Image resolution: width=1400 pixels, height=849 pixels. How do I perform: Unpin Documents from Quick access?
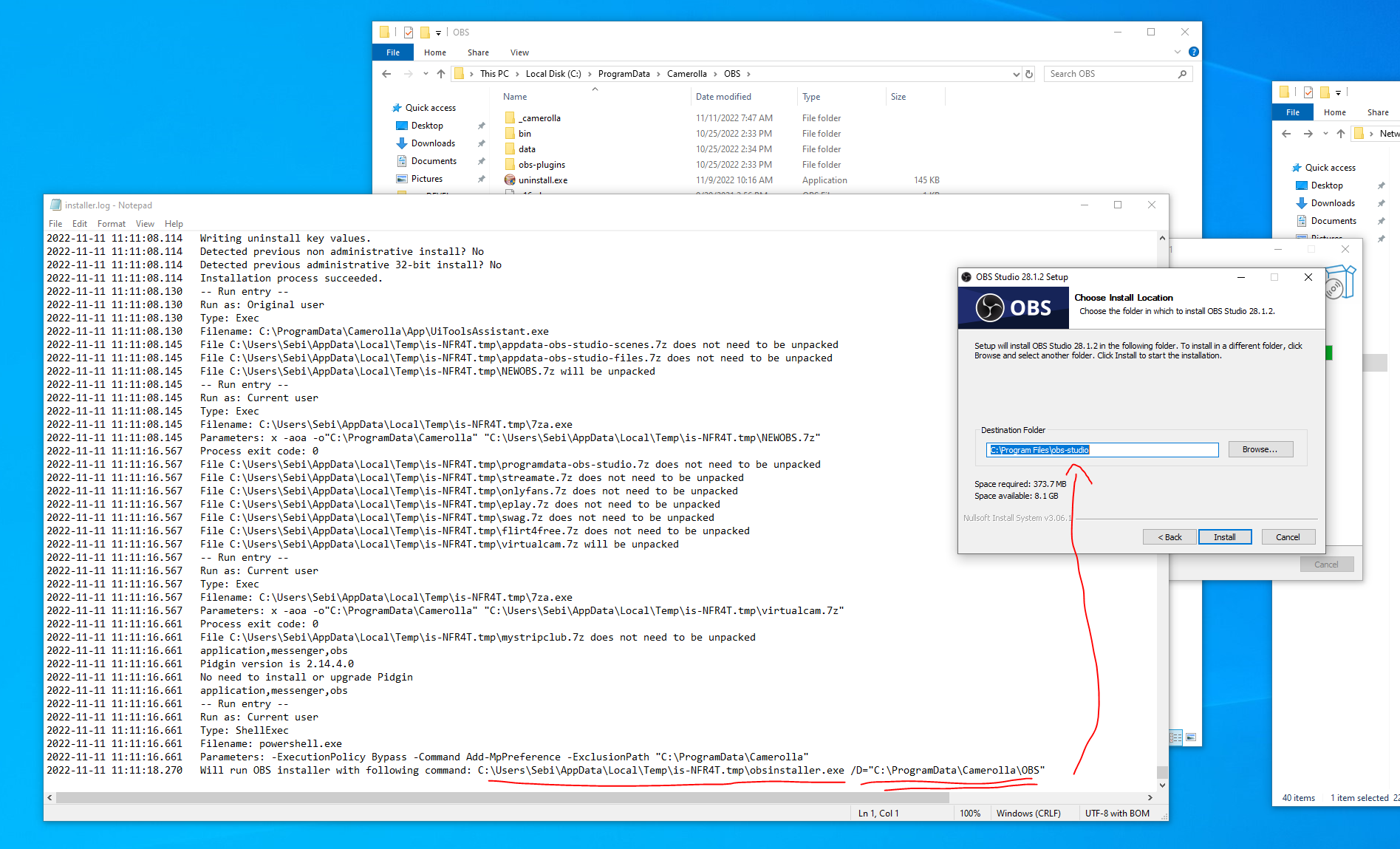point(481,160)
